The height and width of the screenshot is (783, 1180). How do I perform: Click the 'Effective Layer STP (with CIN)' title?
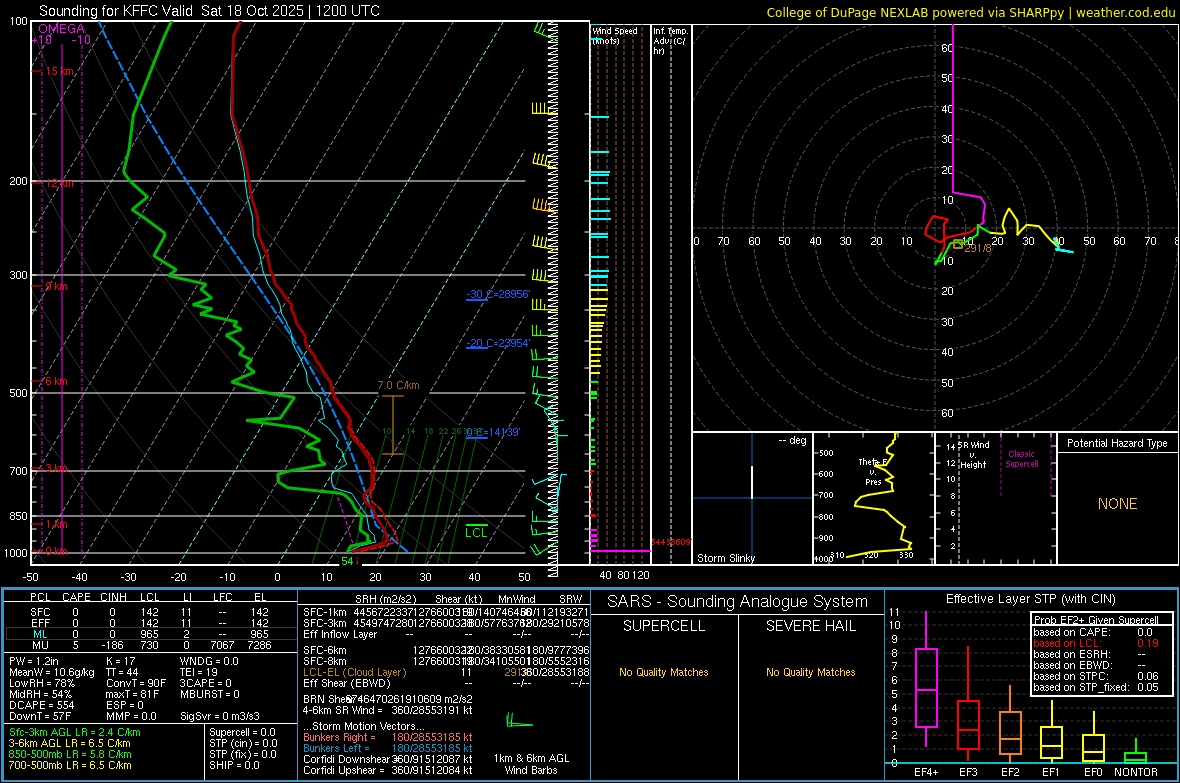(1030, 599)
